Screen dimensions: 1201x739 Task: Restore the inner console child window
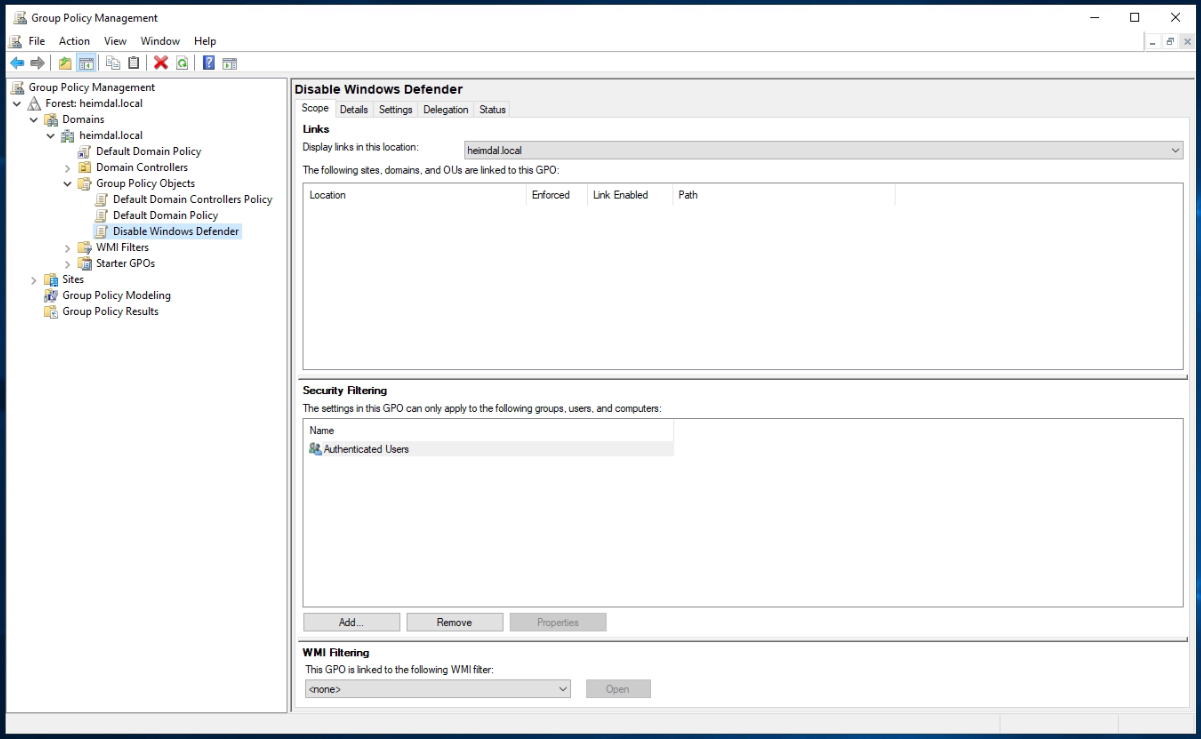click(x=1170, y=41)
